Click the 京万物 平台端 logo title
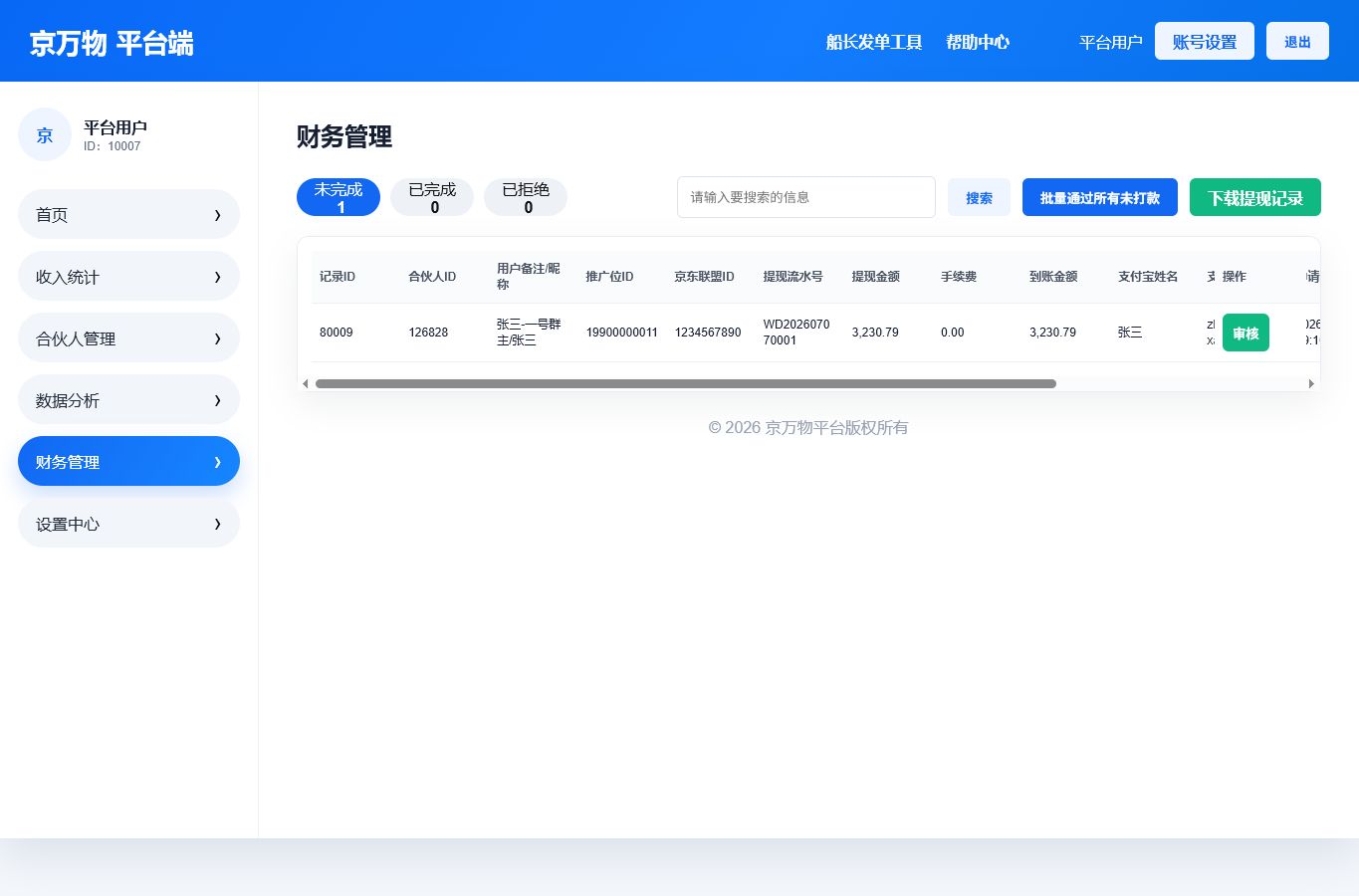This screenshot has height=896, width=1359. tap(112, 43)
